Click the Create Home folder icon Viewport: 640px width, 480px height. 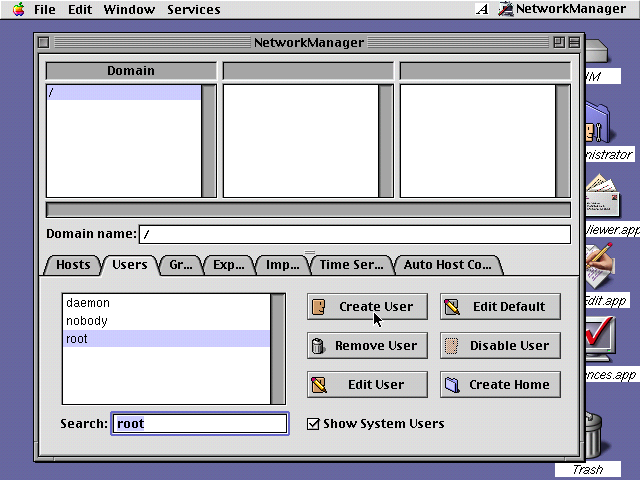click(x=452, y=385)
